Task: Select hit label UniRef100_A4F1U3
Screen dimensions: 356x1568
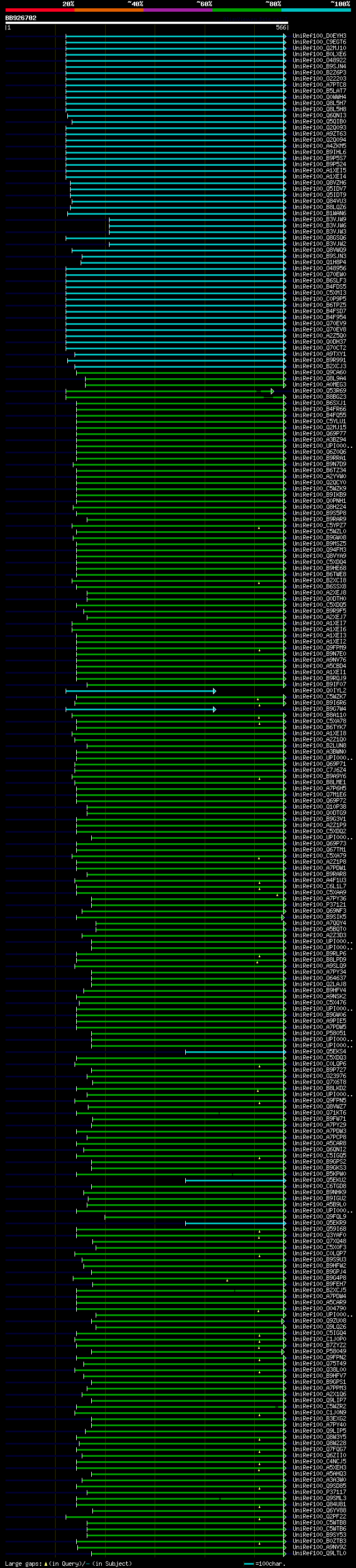Action: pyautogui.click(x=319, y=880)
